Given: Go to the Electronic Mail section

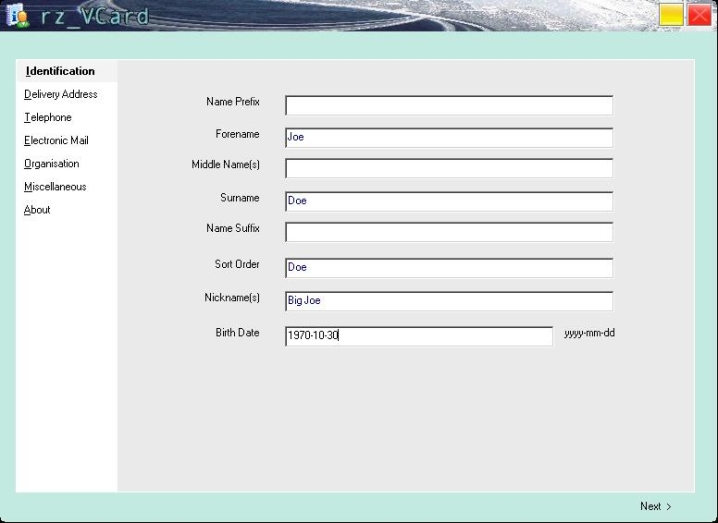Looking at the screenshot, I should click(56, 140).
